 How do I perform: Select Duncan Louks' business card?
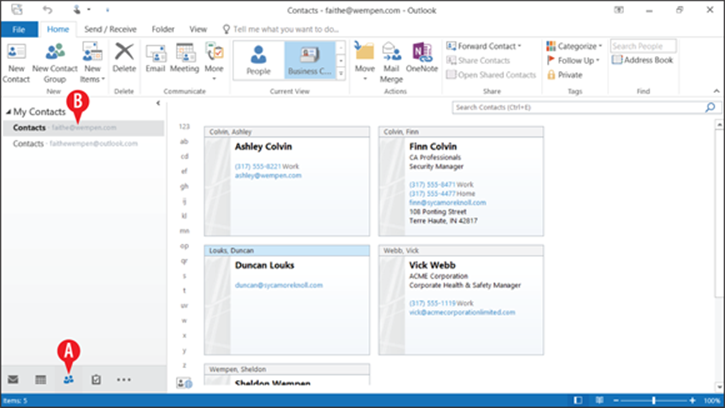coord(287,300)
